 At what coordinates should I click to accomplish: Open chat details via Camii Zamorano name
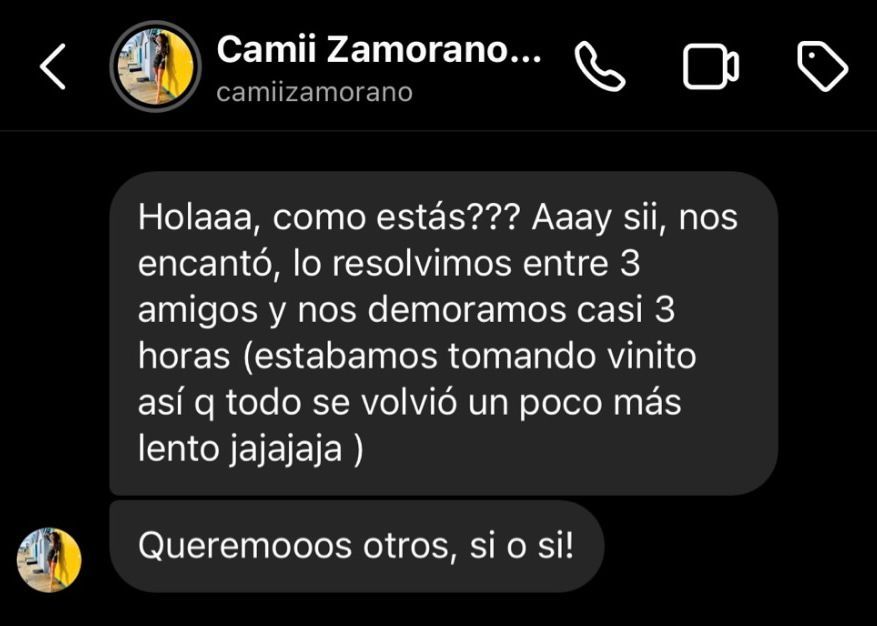[379, 50]
